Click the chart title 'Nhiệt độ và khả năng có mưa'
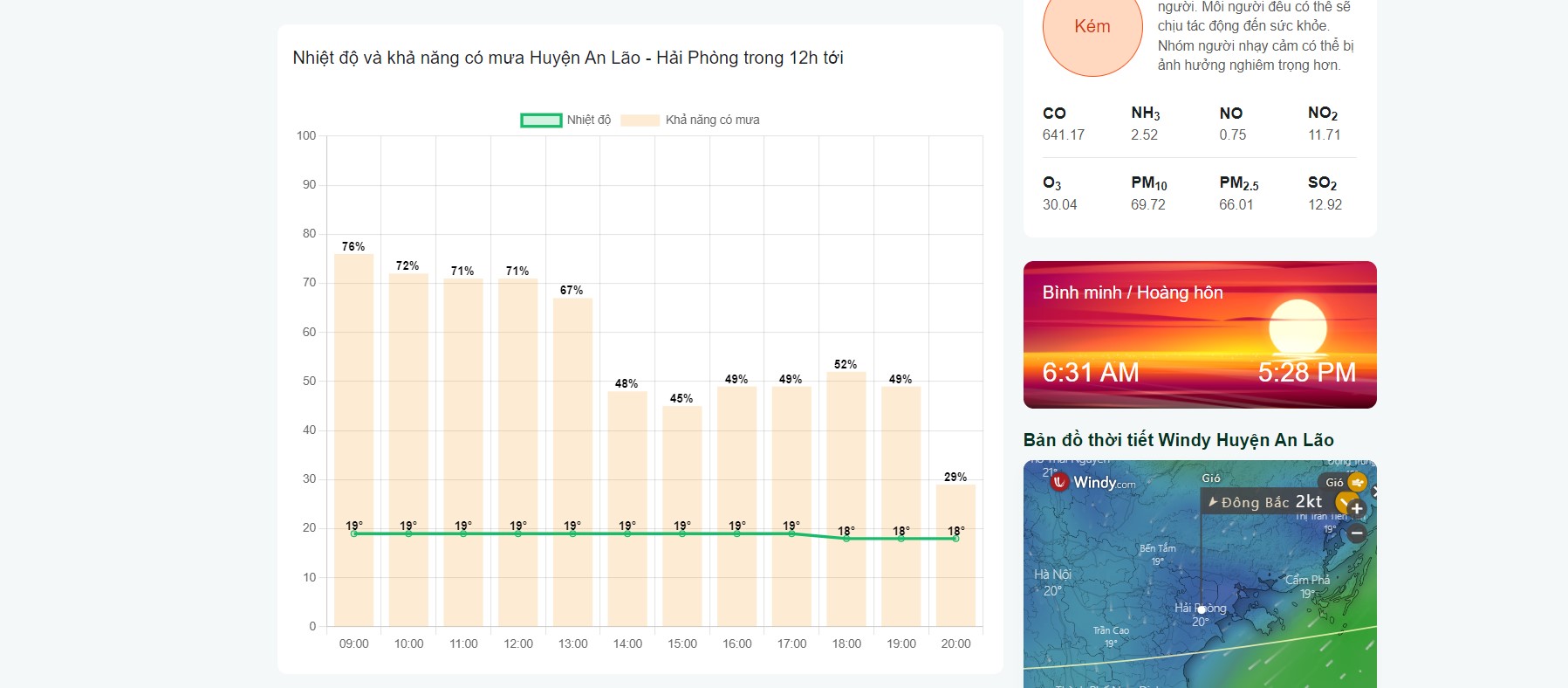This screenshot has width=1568, height=688. pos(568,58)
